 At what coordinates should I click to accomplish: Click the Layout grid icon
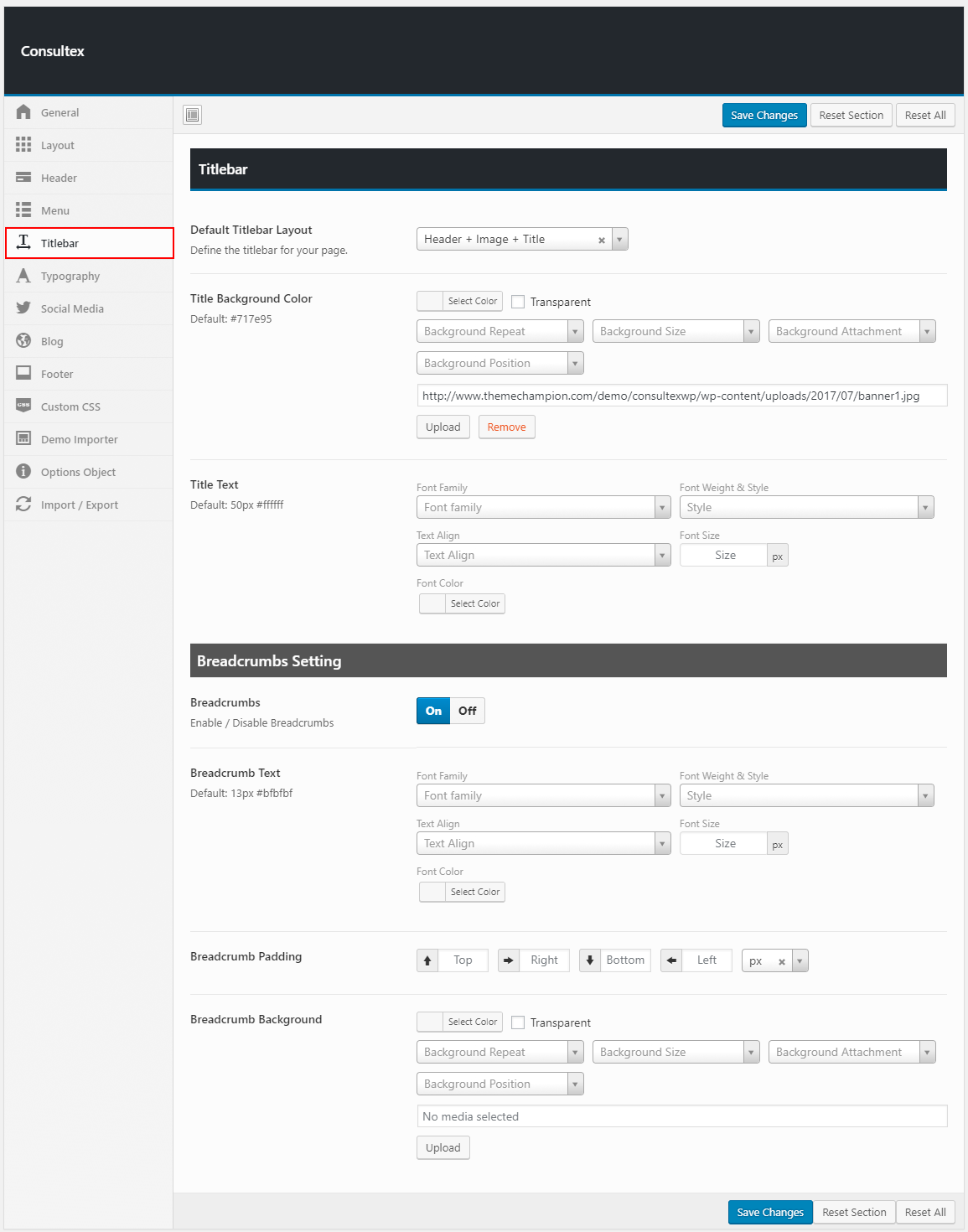(23, 145)
